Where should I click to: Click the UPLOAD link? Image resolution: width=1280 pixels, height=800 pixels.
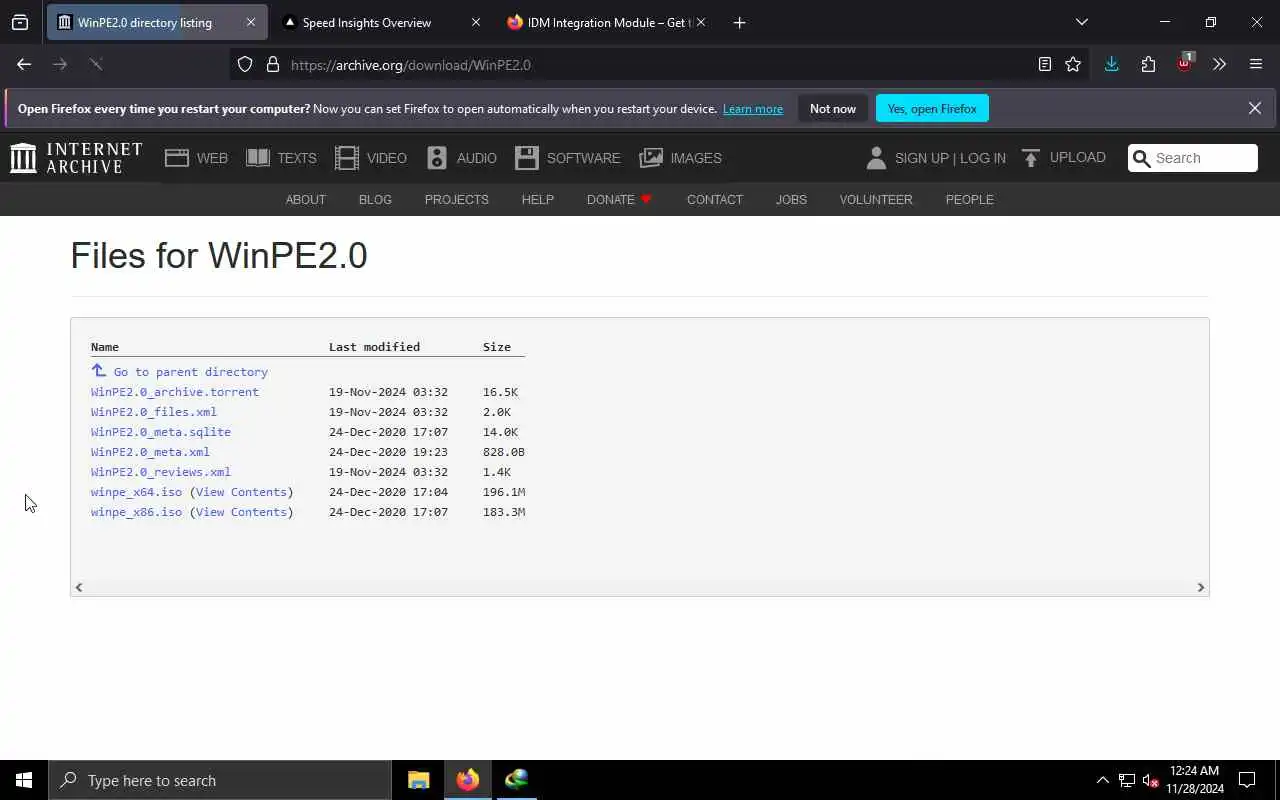point(1064,158)
